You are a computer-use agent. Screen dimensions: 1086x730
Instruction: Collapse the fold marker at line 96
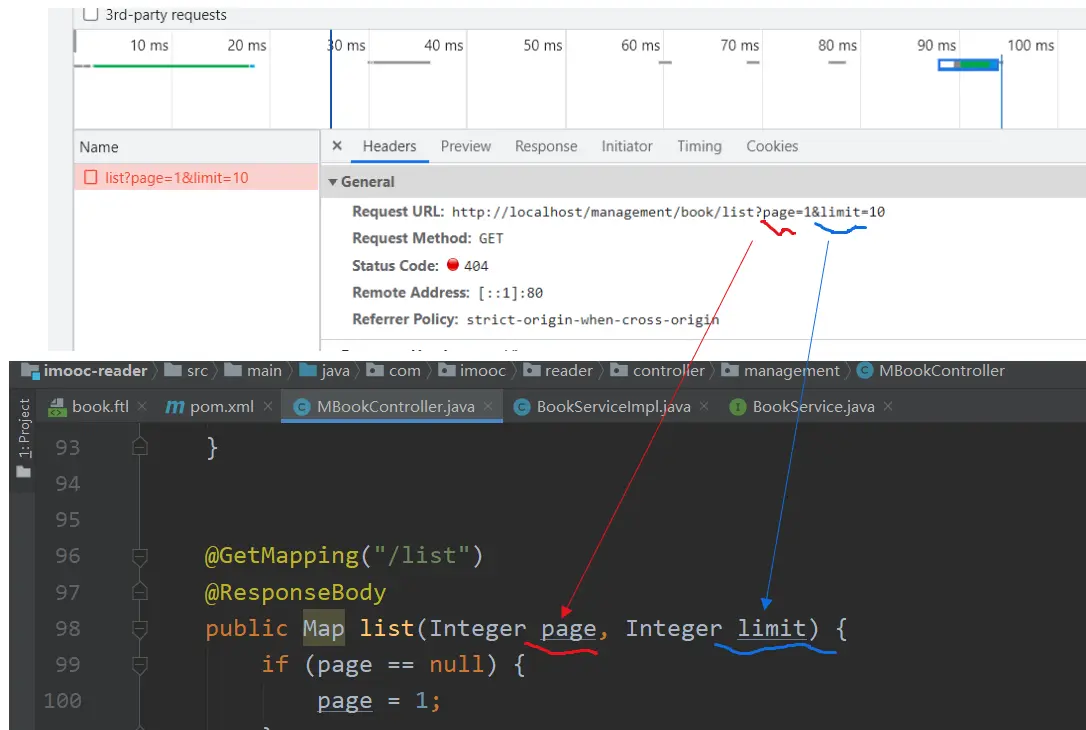coord(139,556)
